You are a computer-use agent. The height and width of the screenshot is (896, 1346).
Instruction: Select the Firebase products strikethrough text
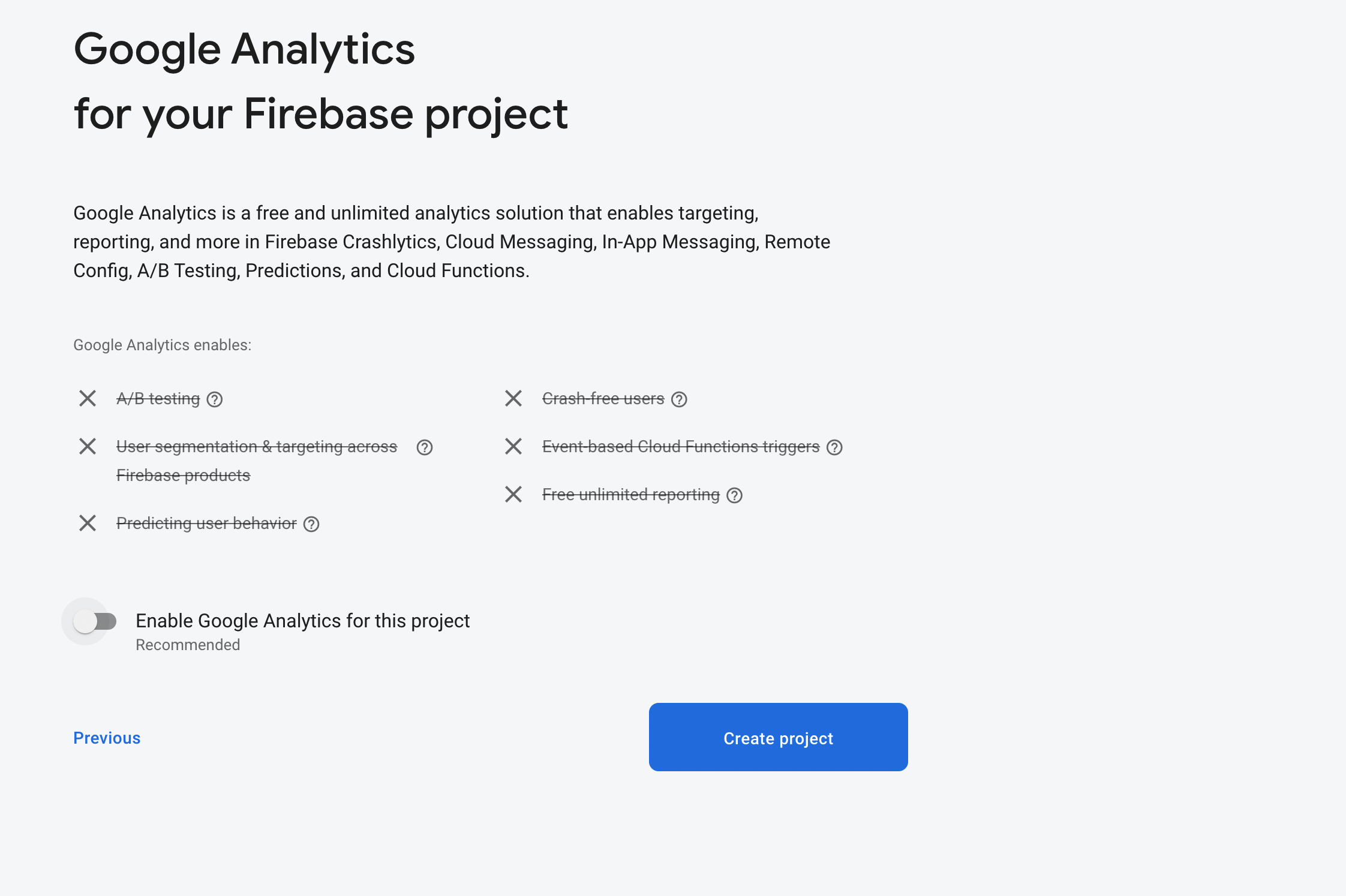(184, 475)
